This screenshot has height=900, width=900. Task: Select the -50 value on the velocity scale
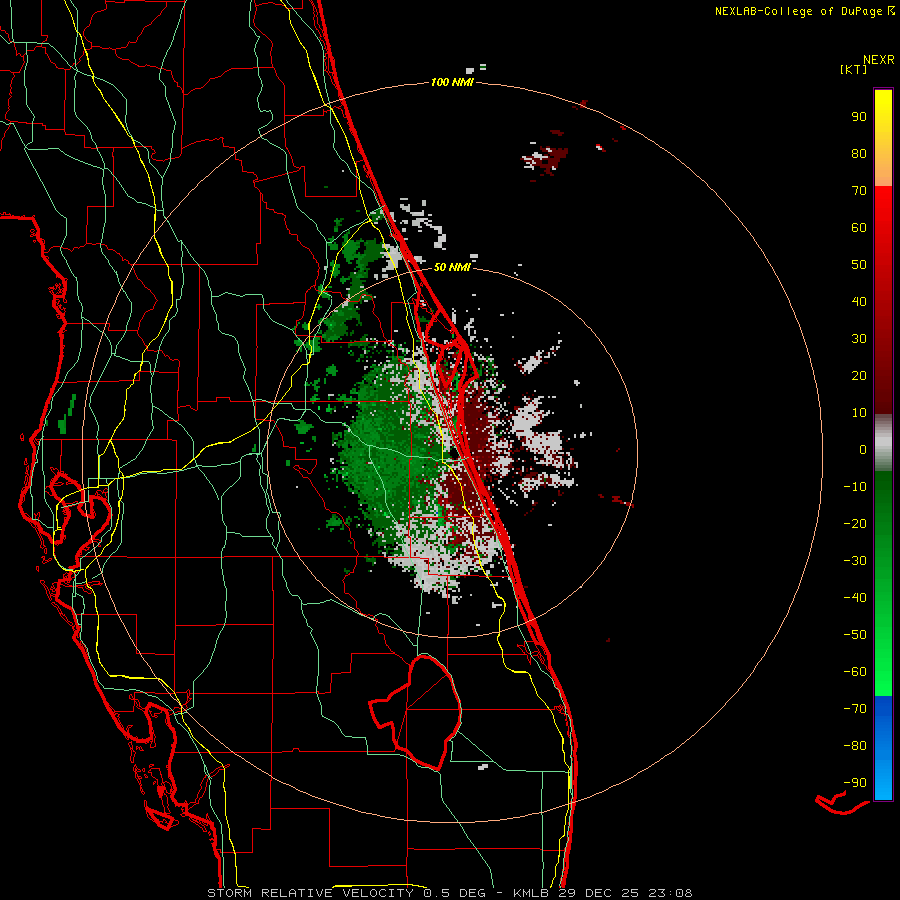855,635
